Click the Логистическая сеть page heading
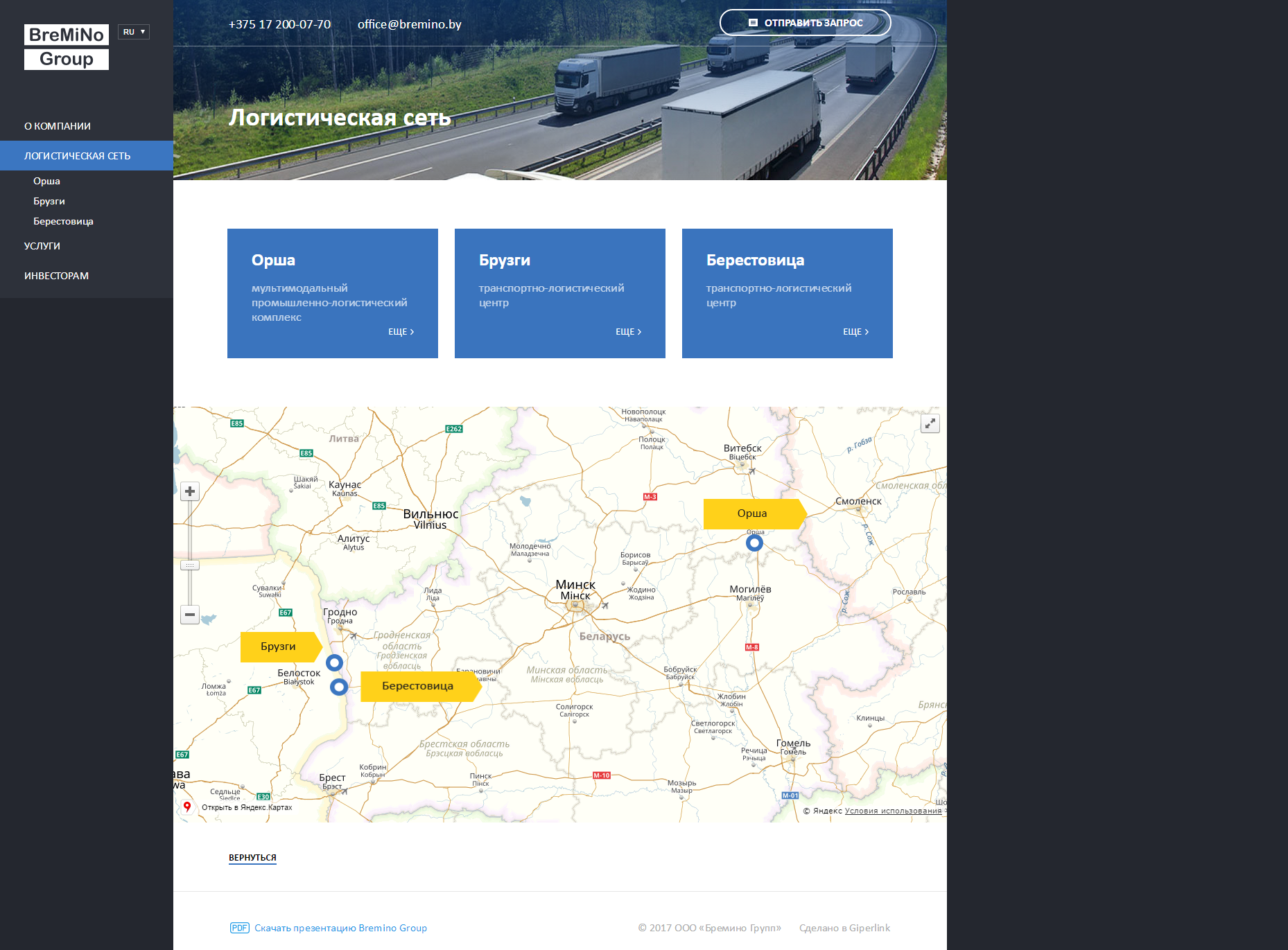1288x950 pixels. [340, 117]
